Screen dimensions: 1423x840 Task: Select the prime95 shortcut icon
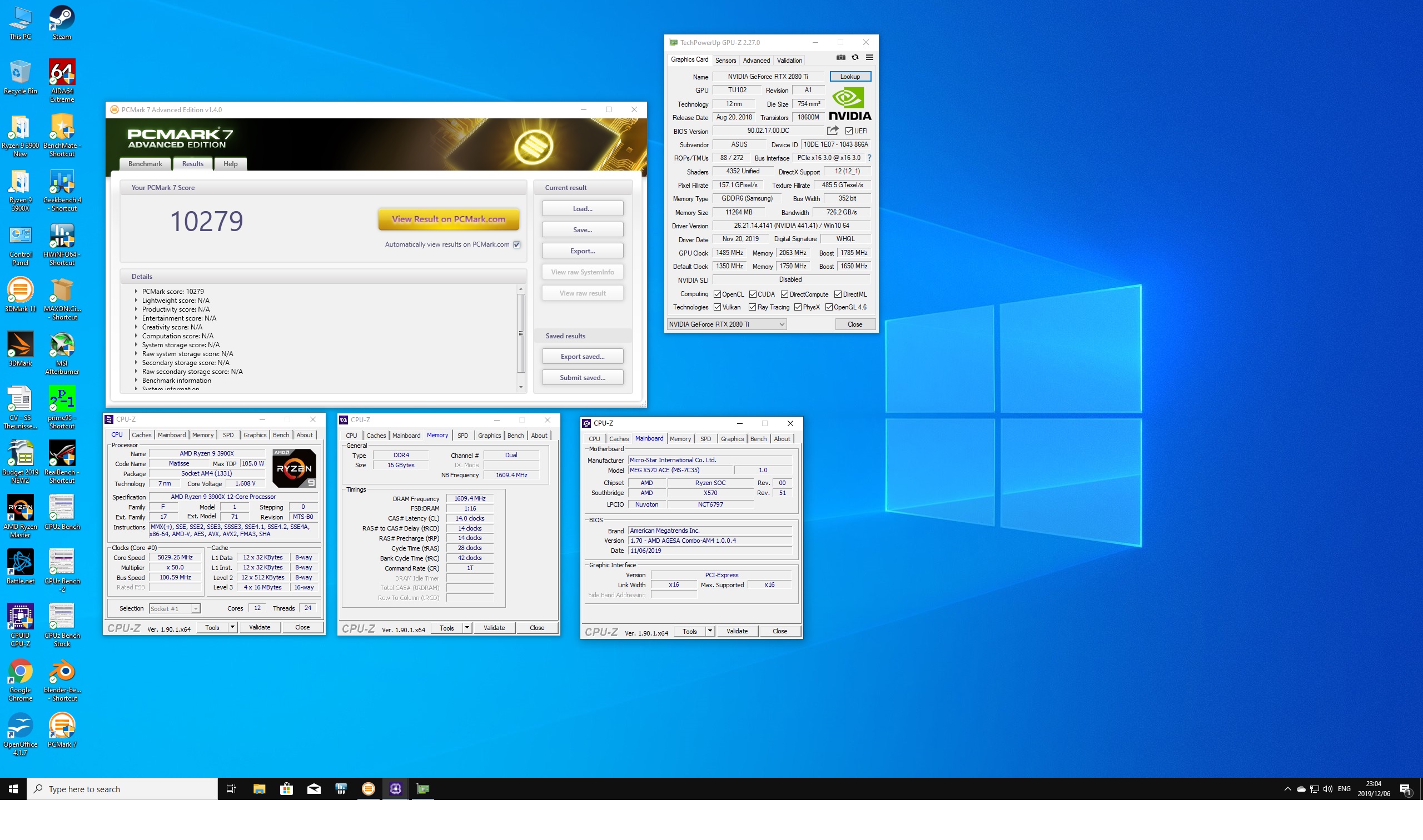point(62,408)
